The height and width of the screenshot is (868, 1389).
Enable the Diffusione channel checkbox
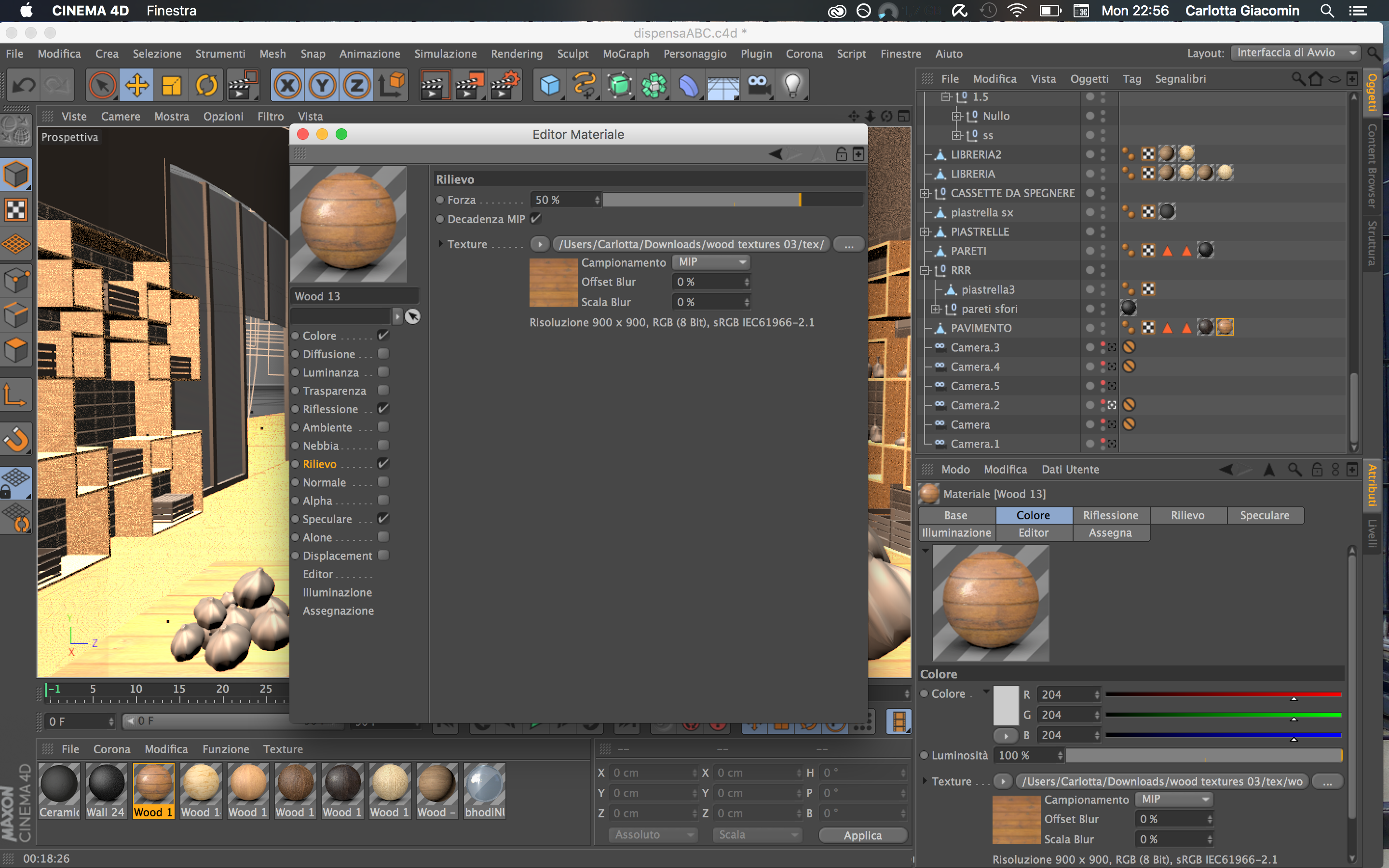click(383, 353)
